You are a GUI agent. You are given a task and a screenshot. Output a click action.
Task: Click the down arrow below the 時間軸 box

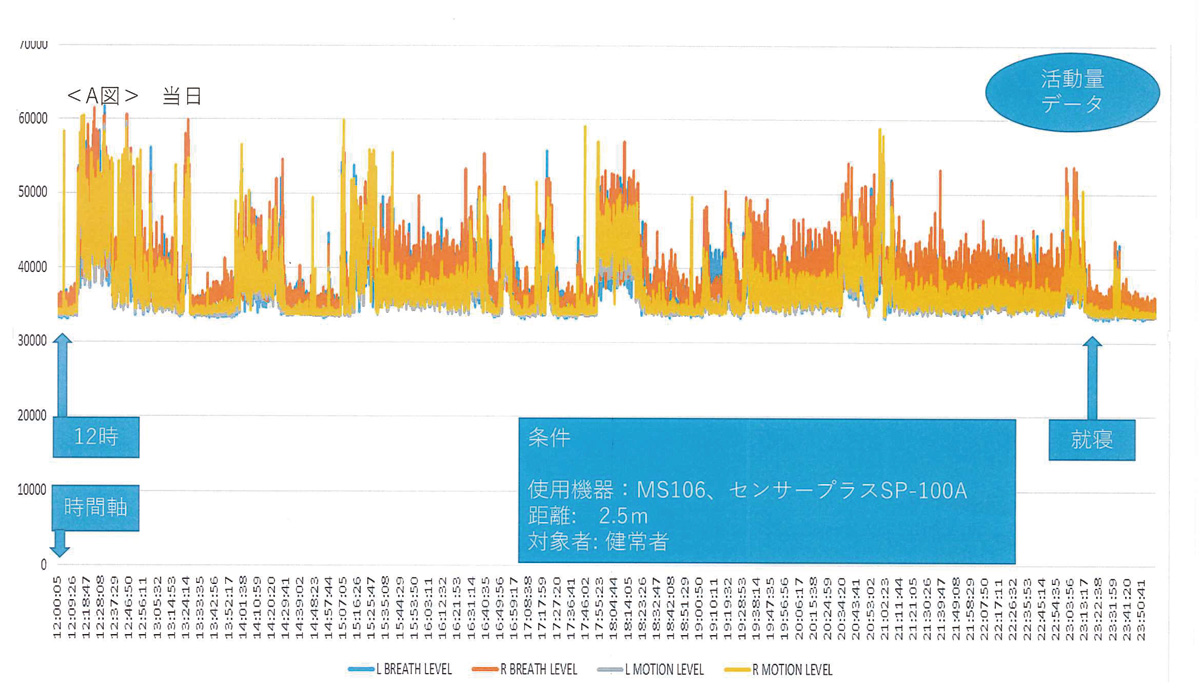[59, 543]
